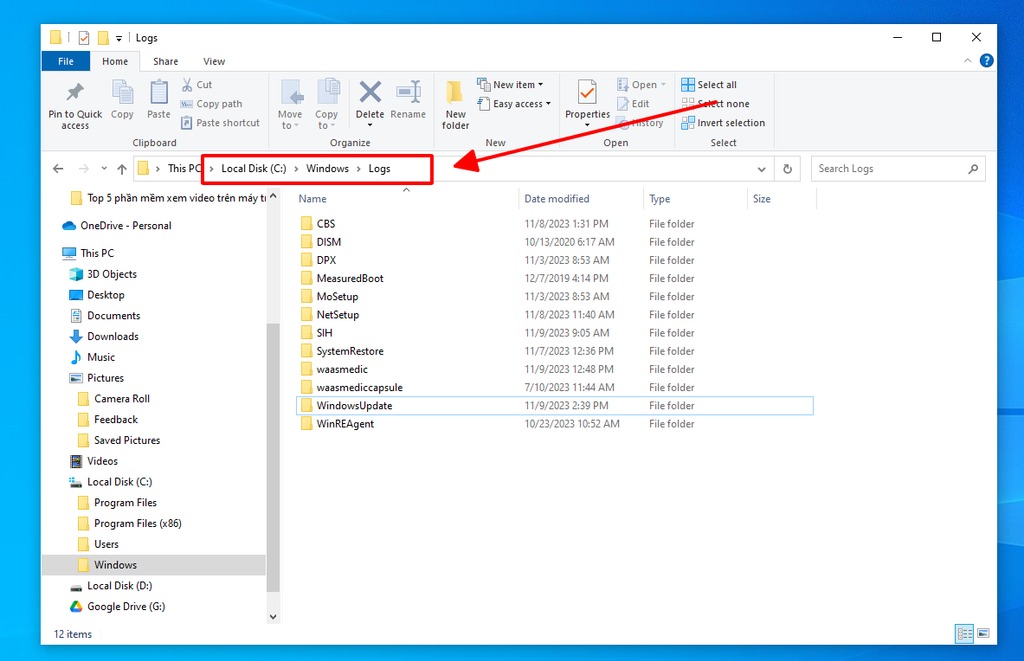Switch to Details view in status bar
This screenshot has width=1024, height=661.
[964, 633]
